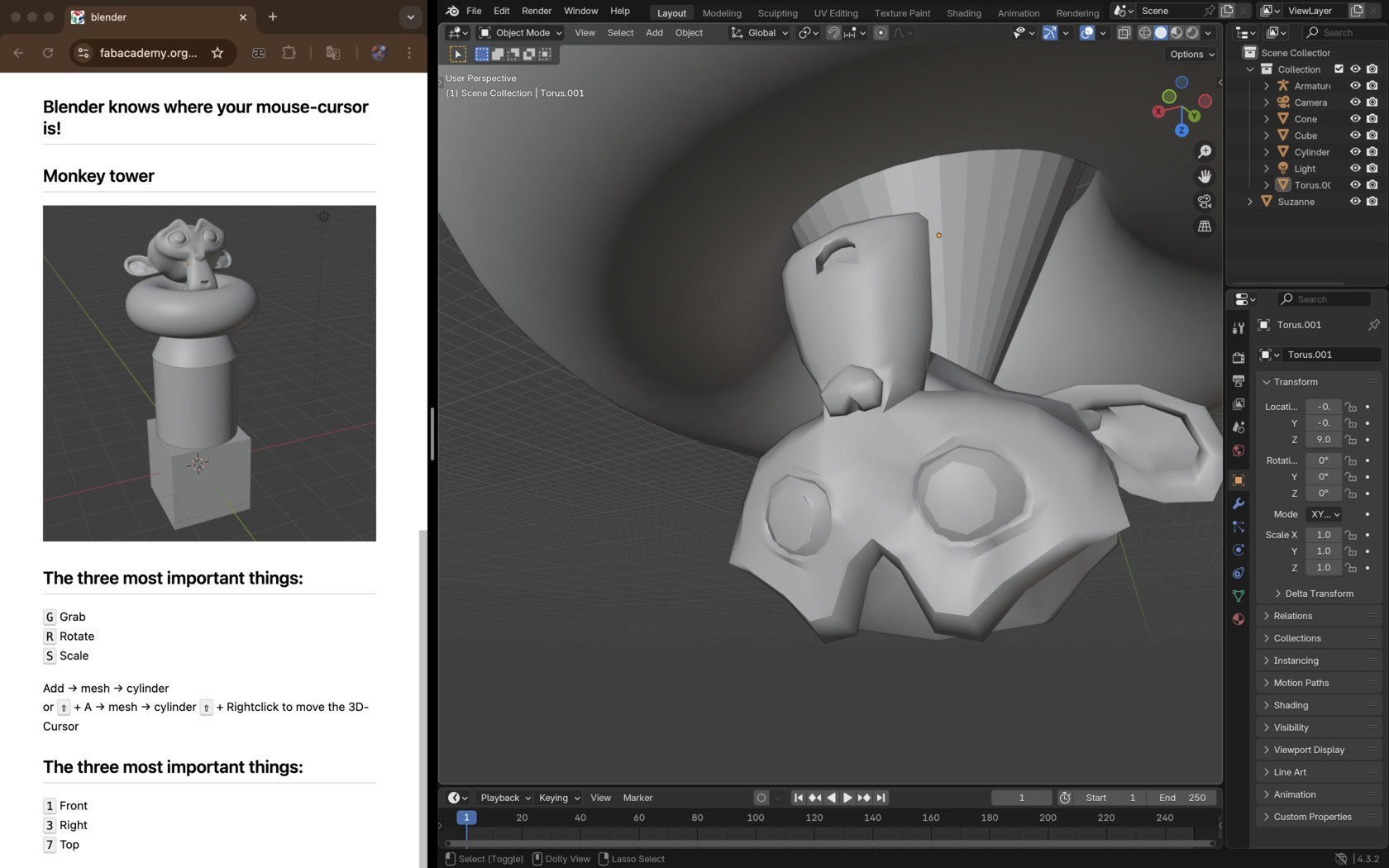Screen dimensions: 1389x868
Task: Open the Render menu
Action: tap(537, 11)
